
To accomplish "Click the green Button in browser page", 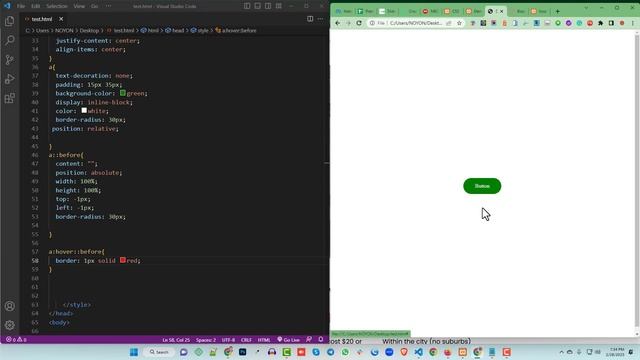I will click(x=482, y=186).
